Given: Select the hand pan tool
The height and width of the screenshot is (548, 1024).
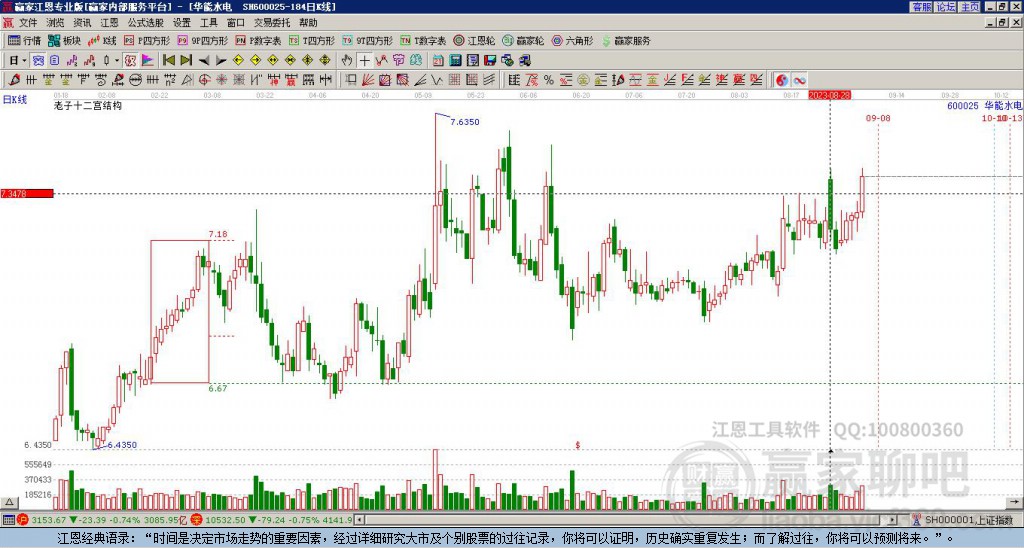Looking at the screenshot, I should point(347,60).
